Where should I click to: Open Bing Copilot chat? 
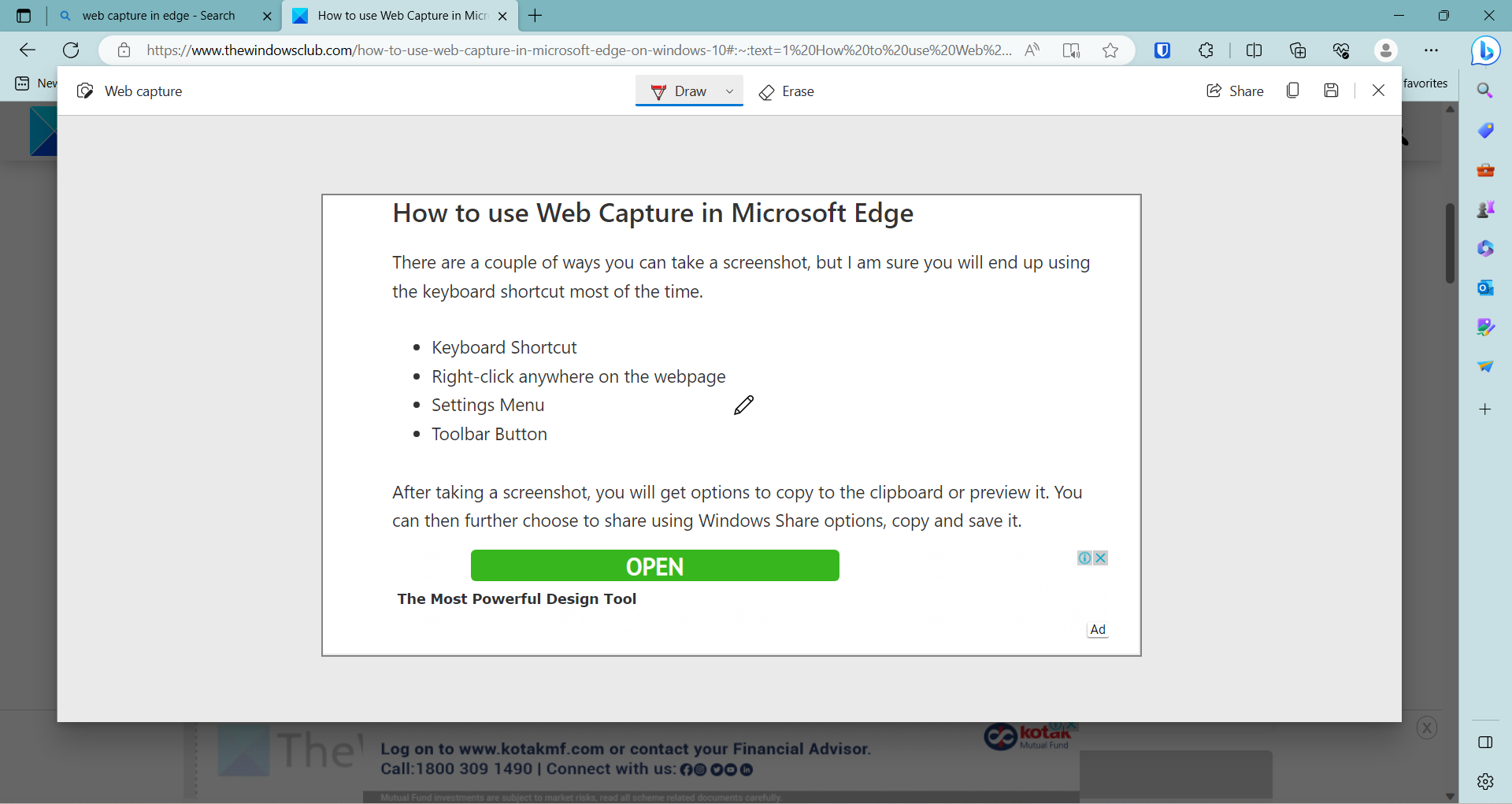1485,50
